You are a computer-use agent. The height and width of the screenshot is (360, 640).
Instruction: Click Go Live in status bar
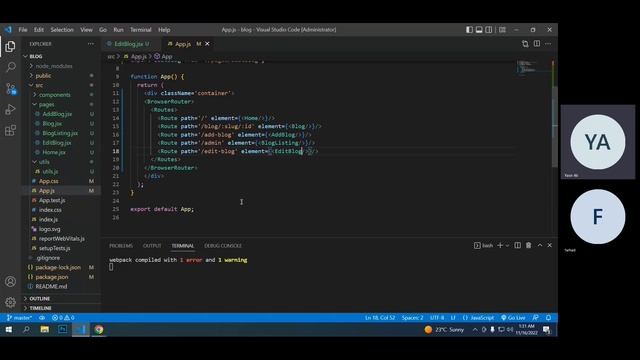point(513,318)
